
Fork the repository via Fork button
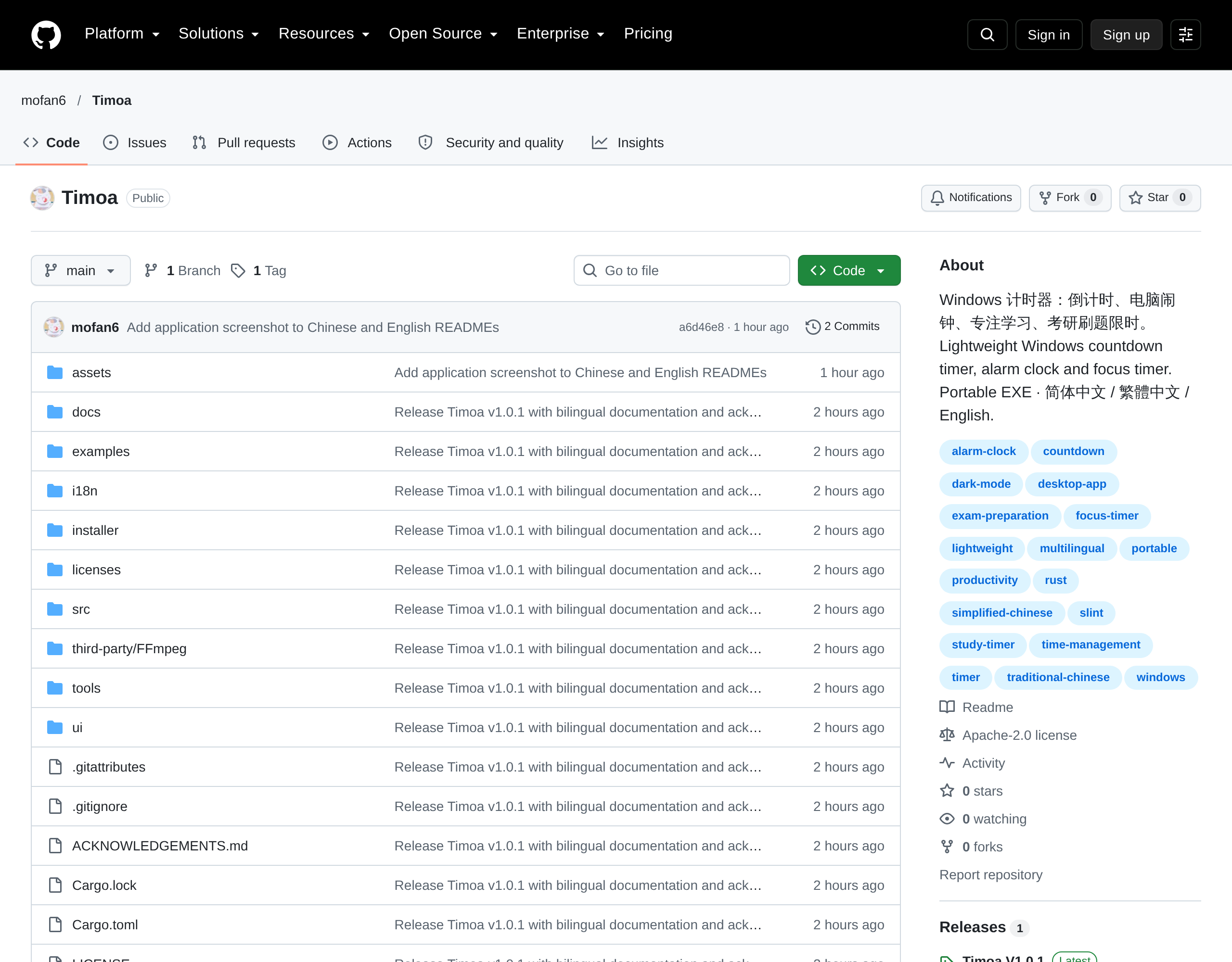tap(1069, 198)
